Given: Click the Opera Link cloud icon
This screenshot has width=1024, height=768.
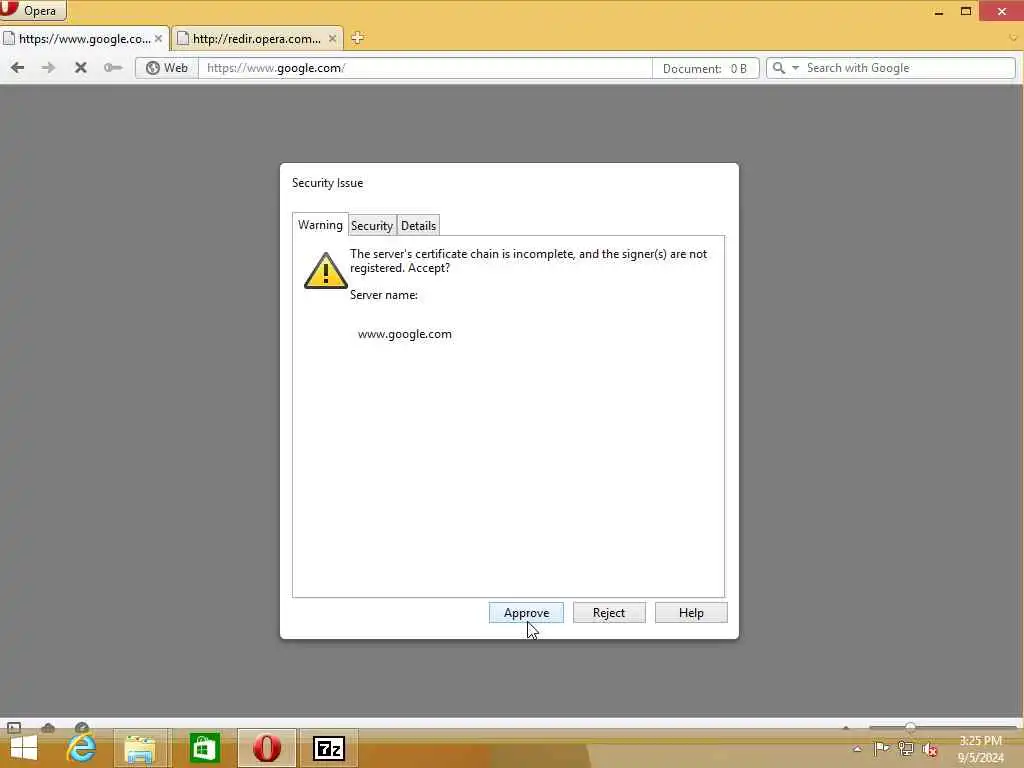Looking at the screenshot, I should 48,727.
